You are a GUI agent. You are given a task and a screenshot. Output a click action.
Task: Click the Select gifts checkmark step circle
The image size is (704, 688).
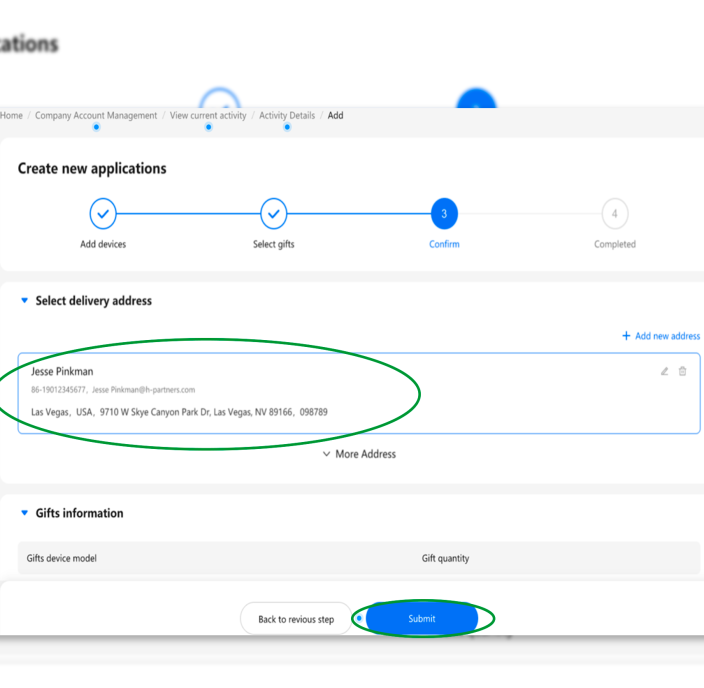point(273,214)
